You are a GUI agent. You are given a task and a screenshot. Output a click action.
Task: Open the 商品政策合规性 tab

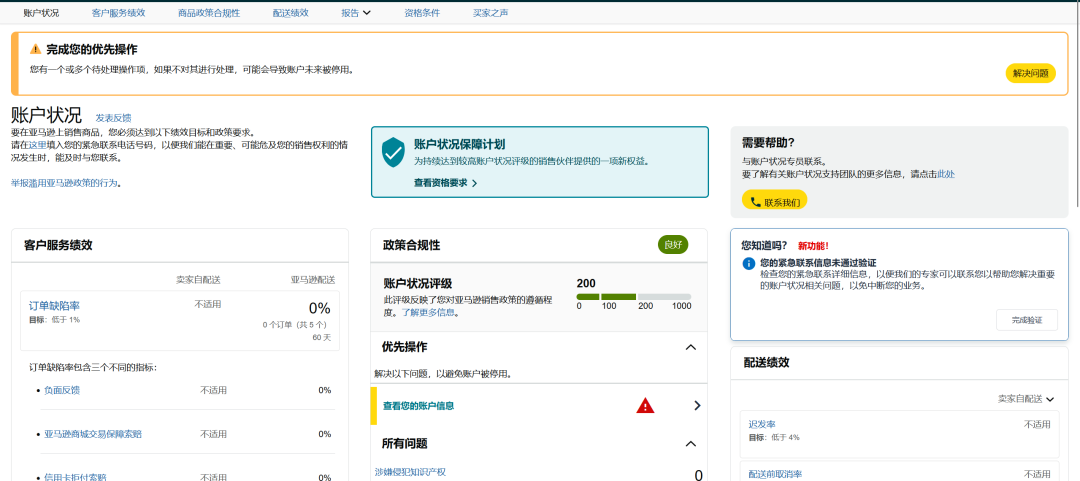pyautogui.click(x=209, y=12)
